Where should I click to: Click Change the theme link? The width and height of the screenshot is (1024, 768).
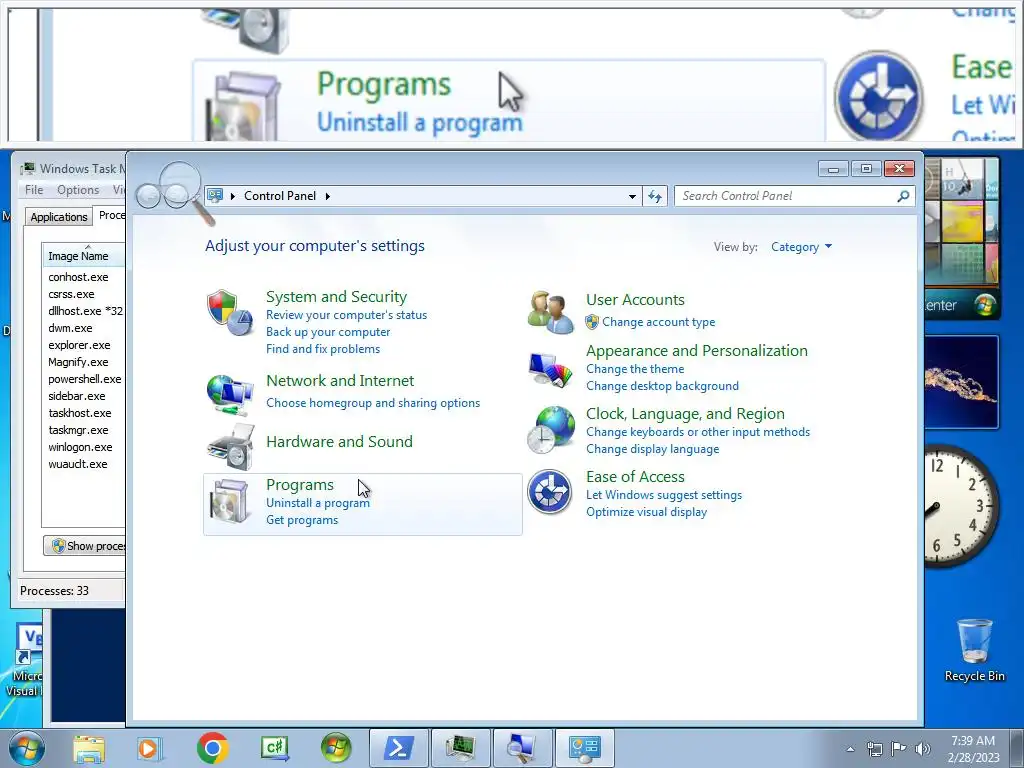point(635,369)
